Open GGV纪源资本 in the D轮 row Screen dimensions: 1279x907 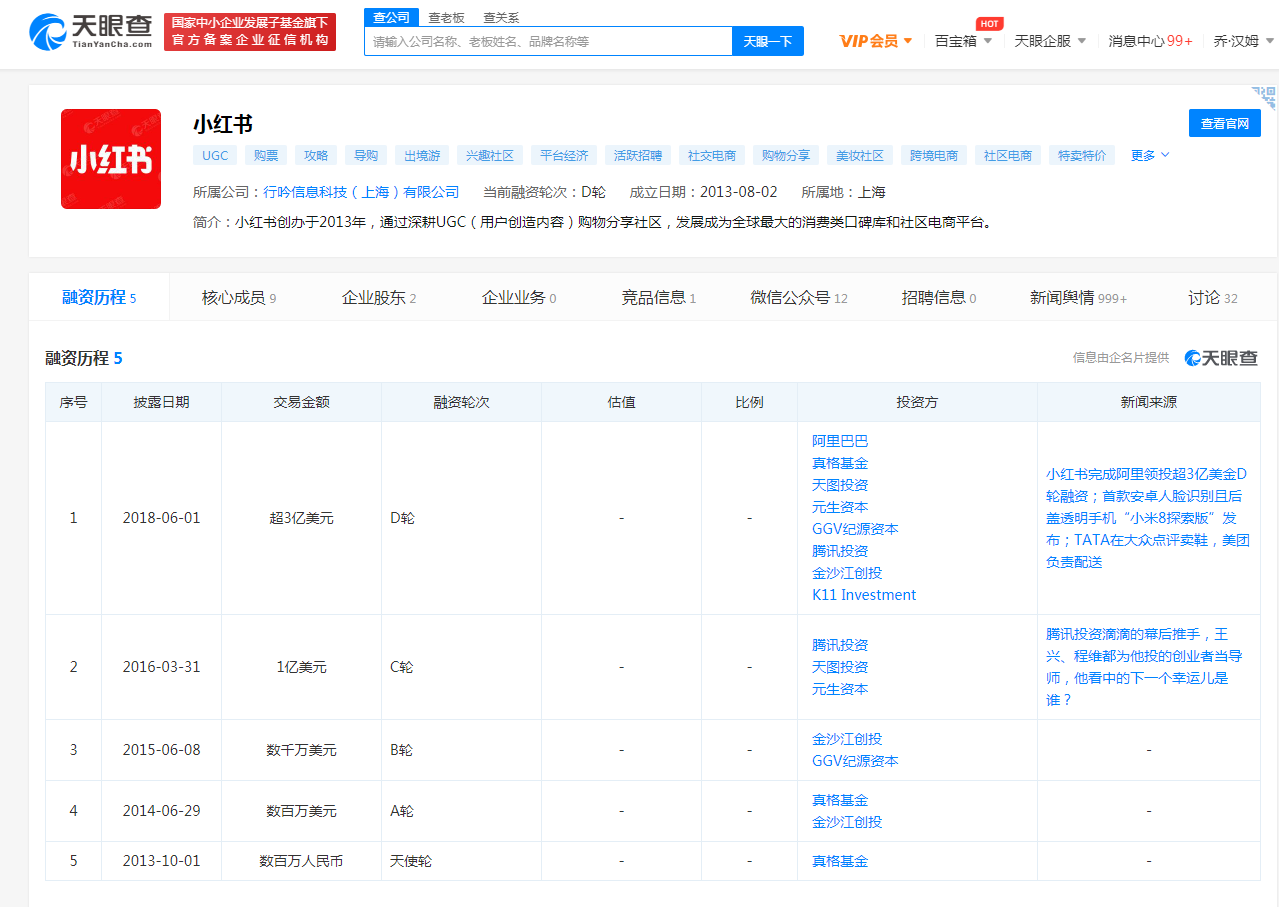855,529
